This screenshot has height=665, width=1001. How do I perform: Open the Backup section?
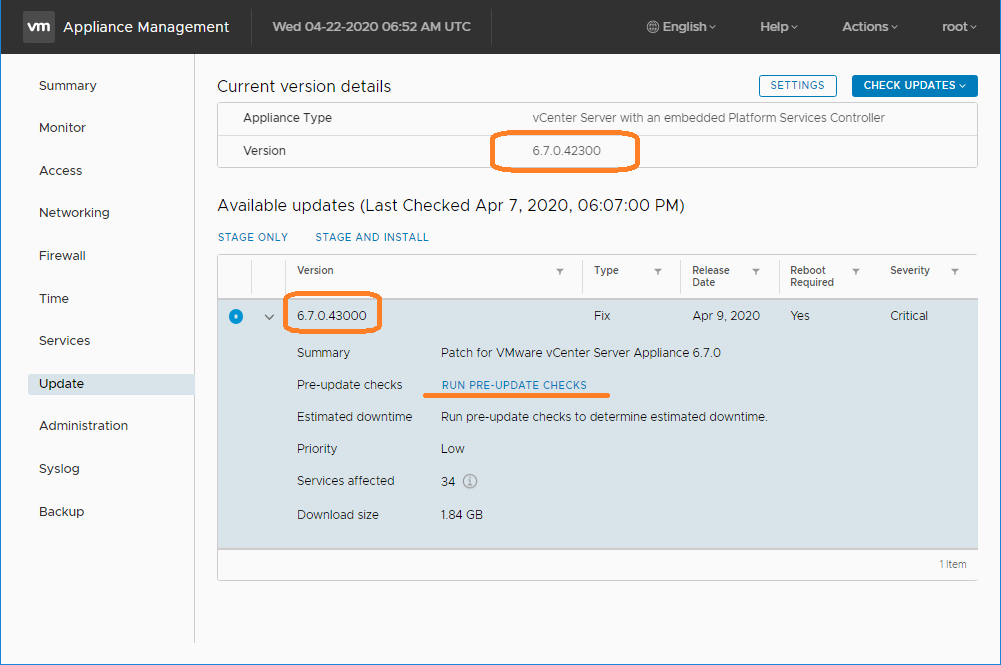coord(61,511)
